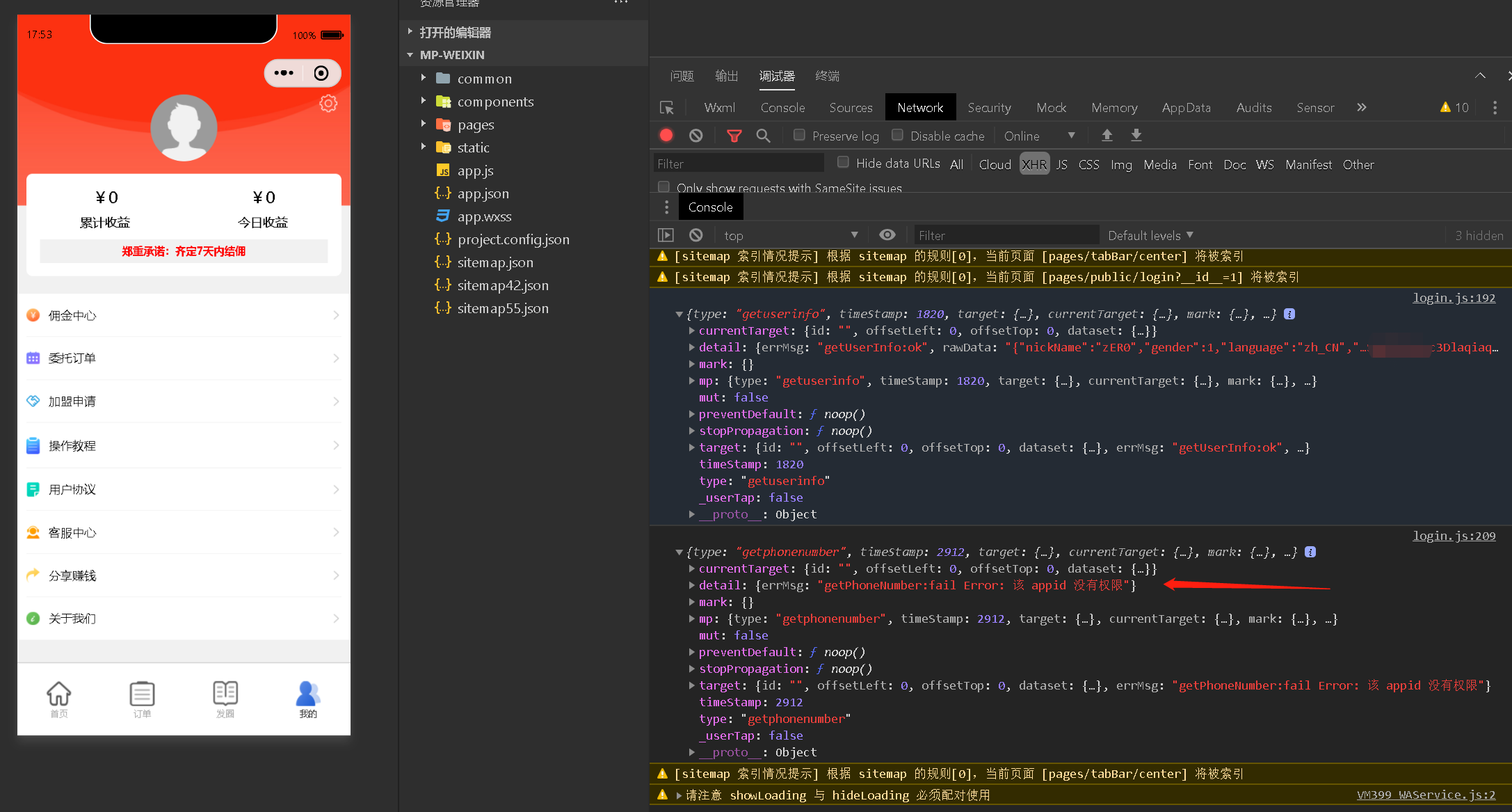This screenshot has height=812, width=1512.
Task: Switch to the AppData tab
Action: point(1186,108)
